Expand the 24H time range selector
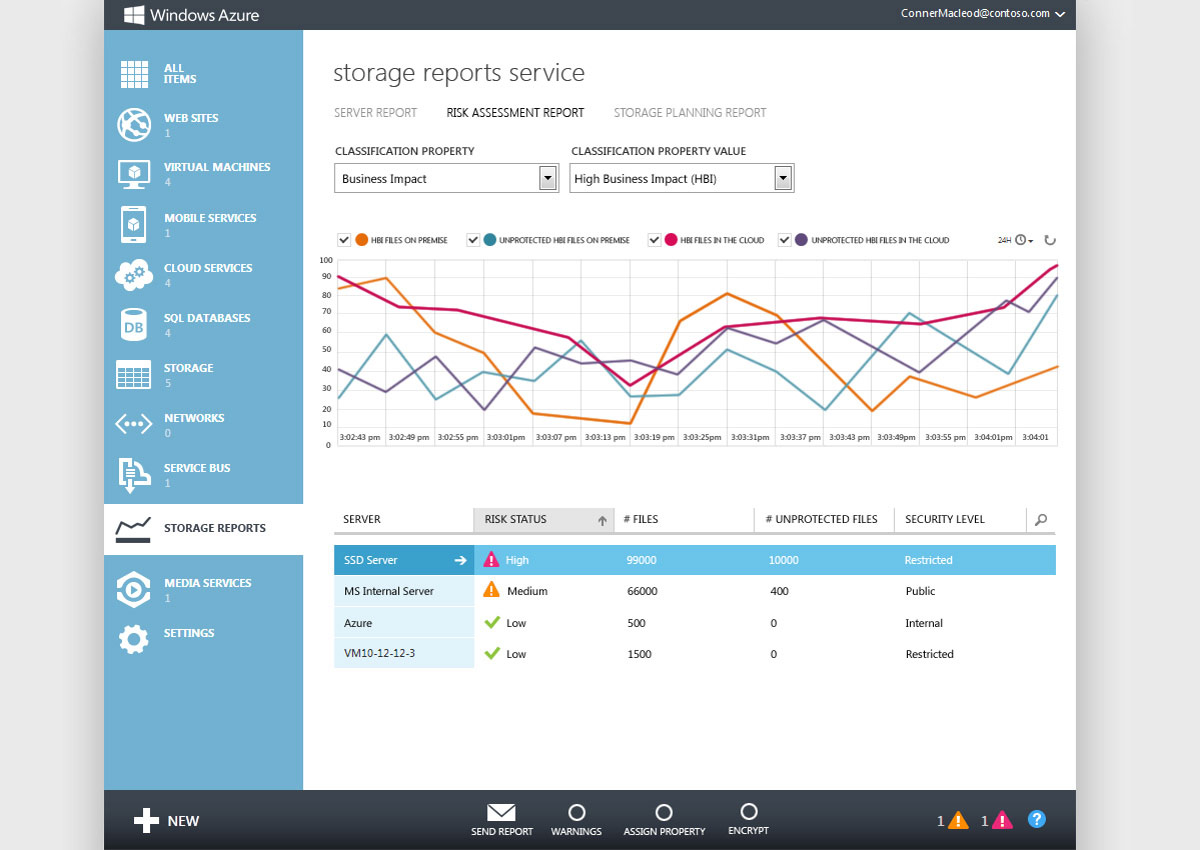 point(1015,240)
